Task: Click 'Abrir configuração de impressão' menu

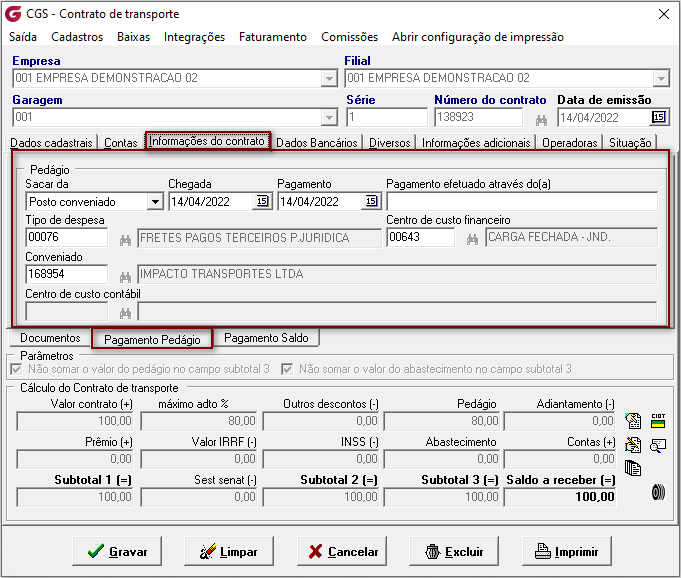Action: pyautogui.click(x=478, y=37)
